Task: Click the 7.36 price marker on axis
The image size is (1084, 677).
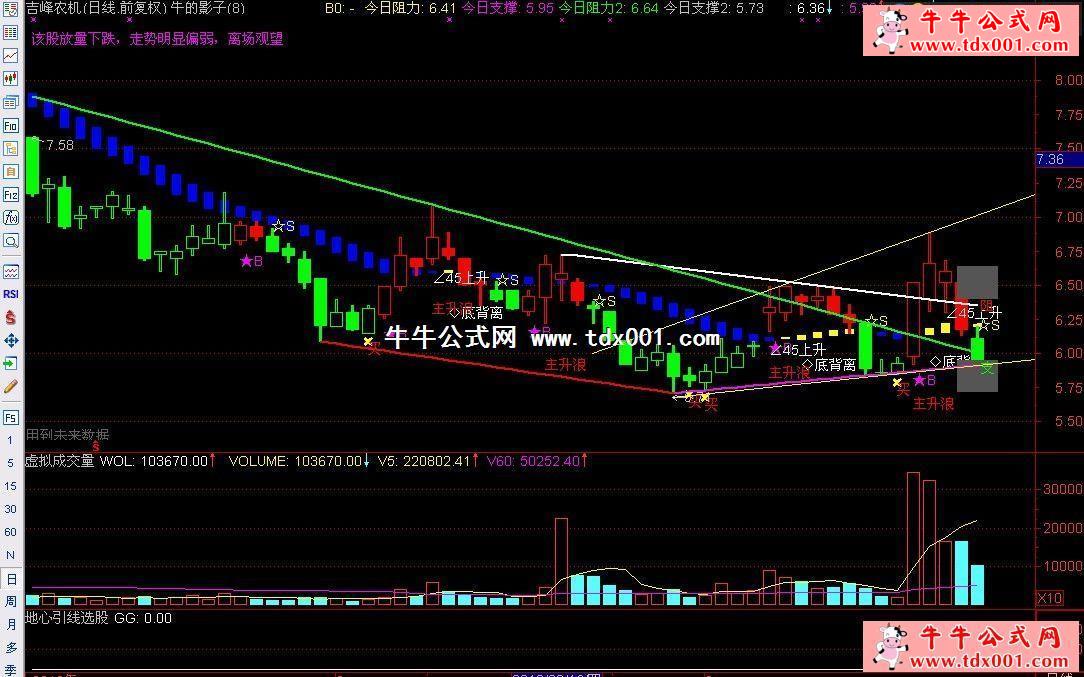Action: coord(1051,159)
